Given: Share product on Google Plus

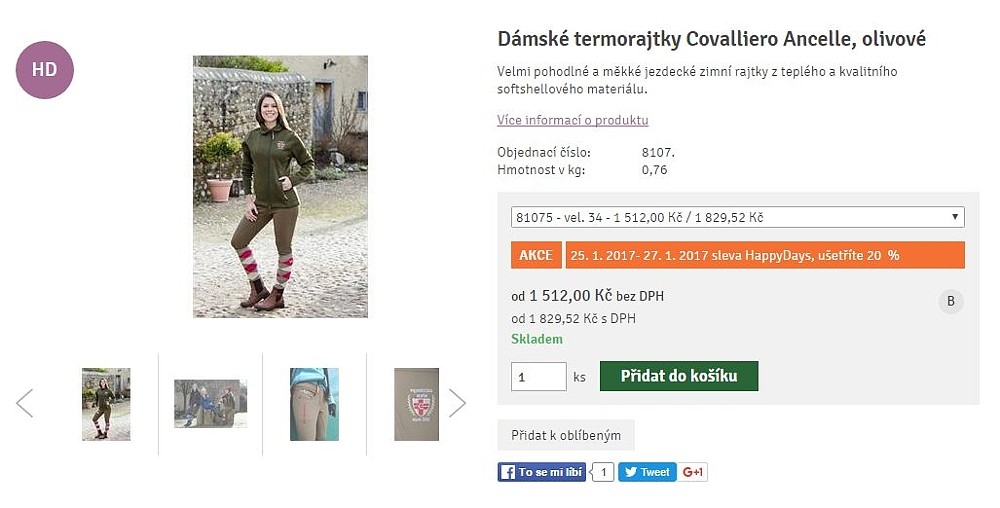Looking at the screenshot, I should pos(693,472).
